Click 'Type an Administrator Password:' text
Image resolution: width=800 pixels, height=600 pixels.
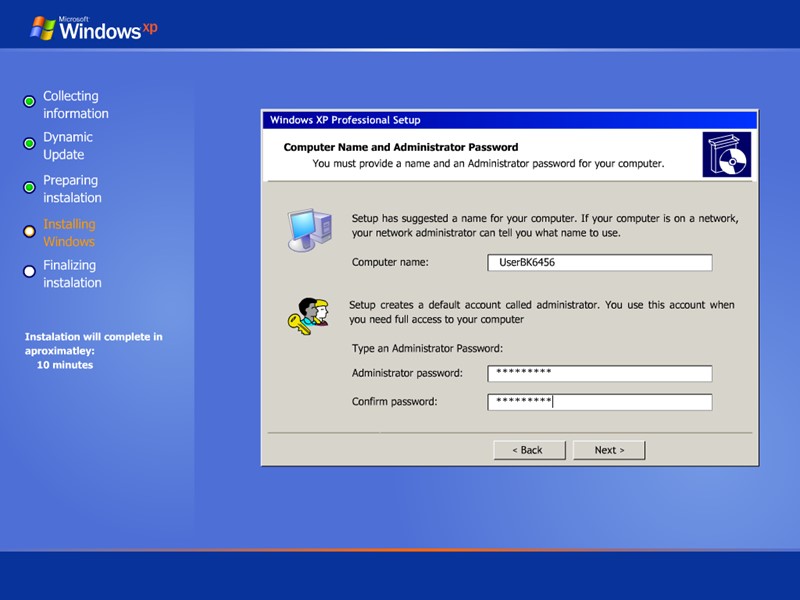(427, 348)
